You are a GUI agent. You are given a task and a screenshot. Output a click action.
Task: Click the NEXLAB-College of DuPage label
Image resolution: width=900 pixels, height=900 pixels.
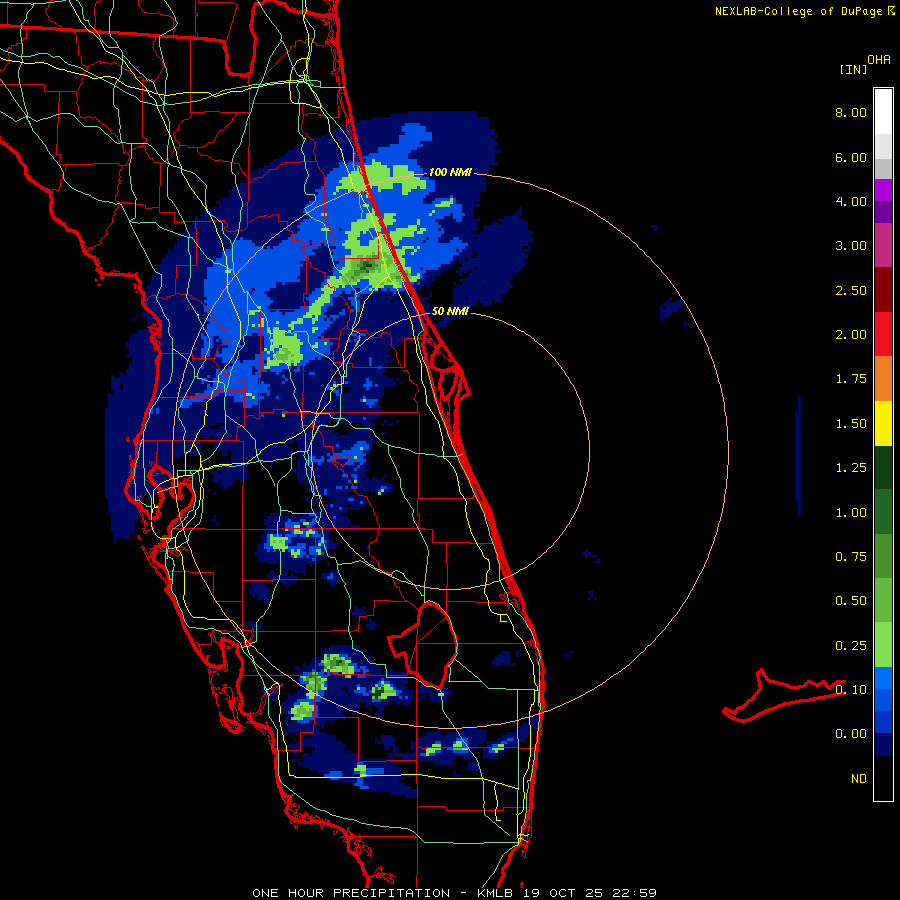[798, 11]
